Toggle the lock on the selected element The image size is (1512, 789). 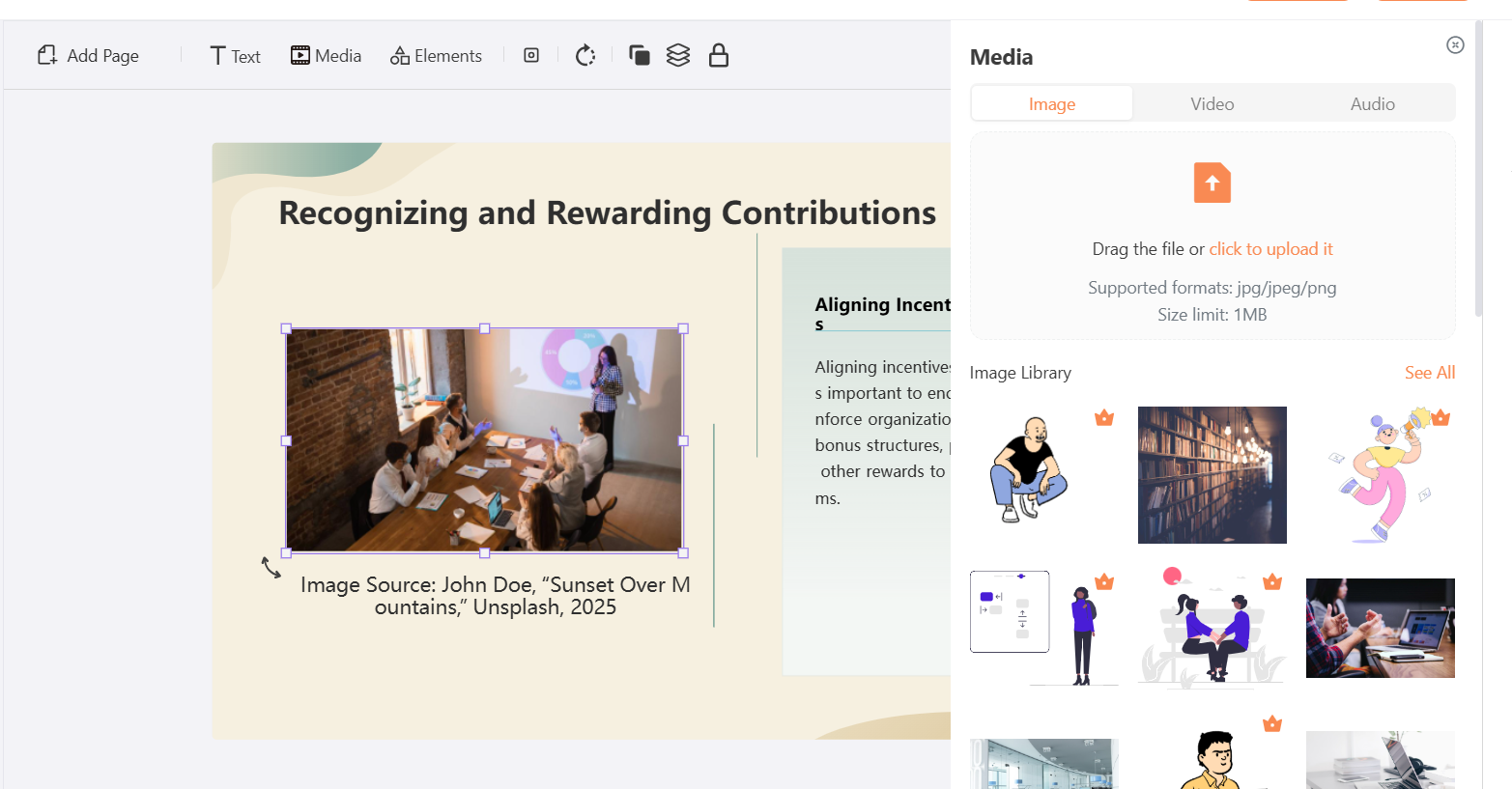coord(718,55)
